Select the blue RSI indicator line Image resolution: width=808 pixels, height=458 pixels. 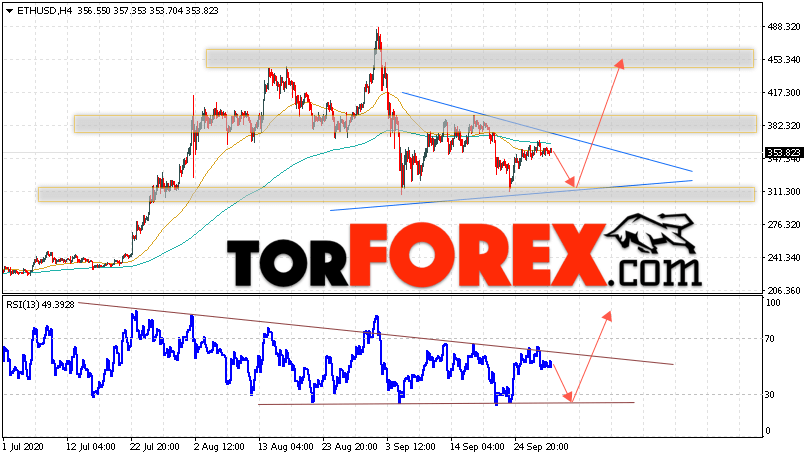coord(277,359)
